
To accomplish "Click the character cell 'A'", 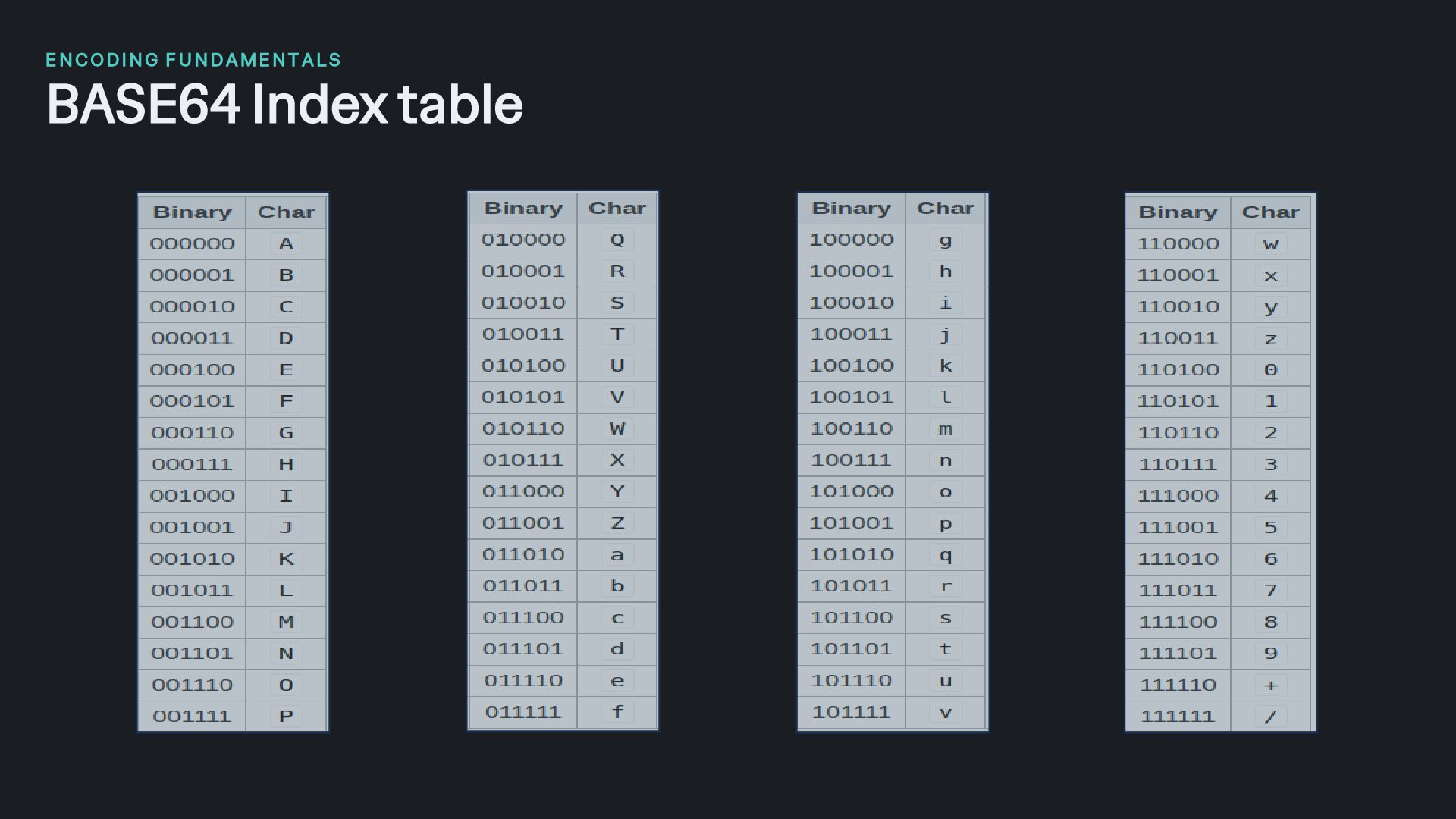I will click(286, 244).
